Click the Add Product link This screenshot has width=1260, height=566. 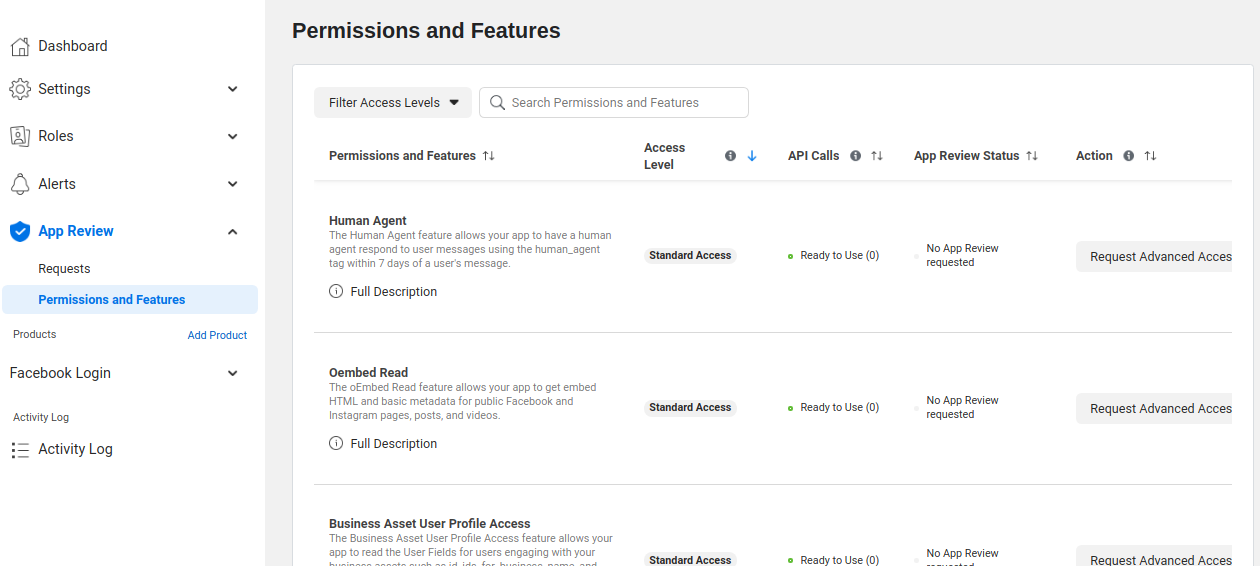pyautogui.click(x=217, y=335)
